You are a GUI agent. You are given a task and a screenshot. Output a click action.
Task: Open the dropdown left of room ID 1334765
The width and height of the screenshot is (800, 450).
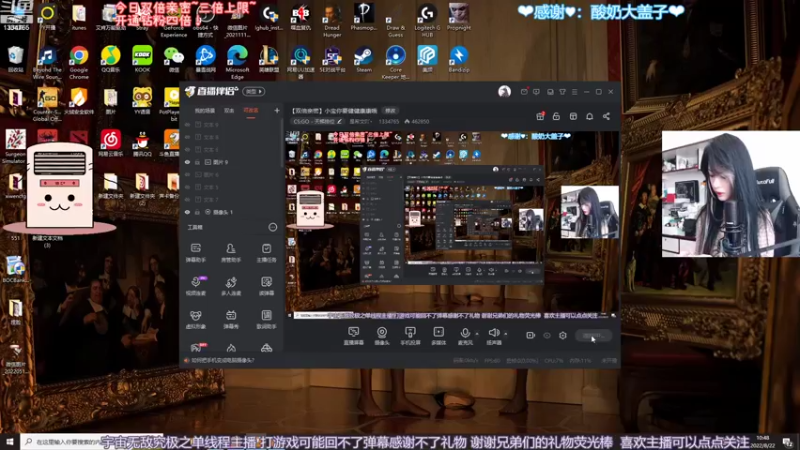361,121
